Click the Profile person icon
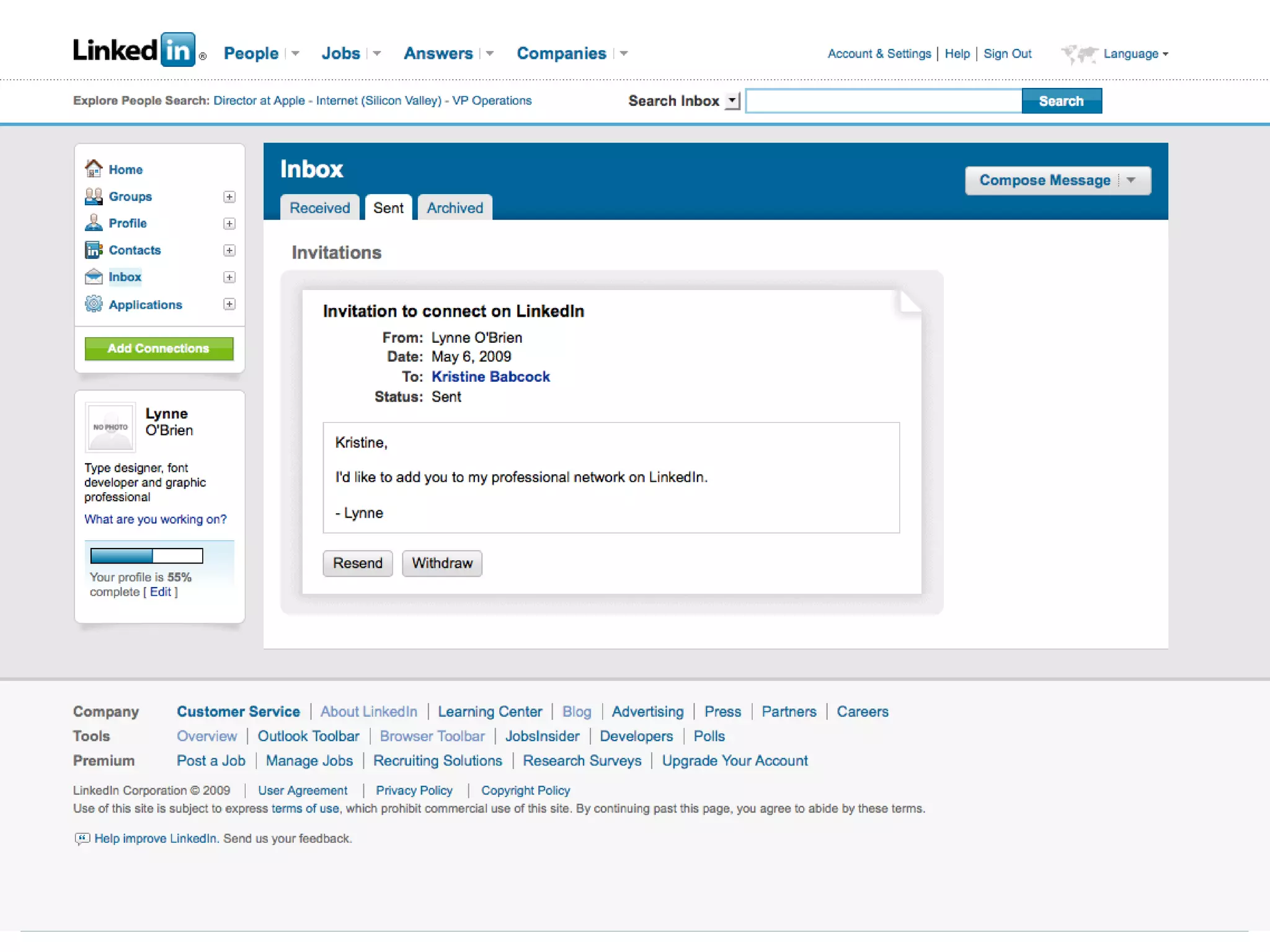 pos(94,223)
